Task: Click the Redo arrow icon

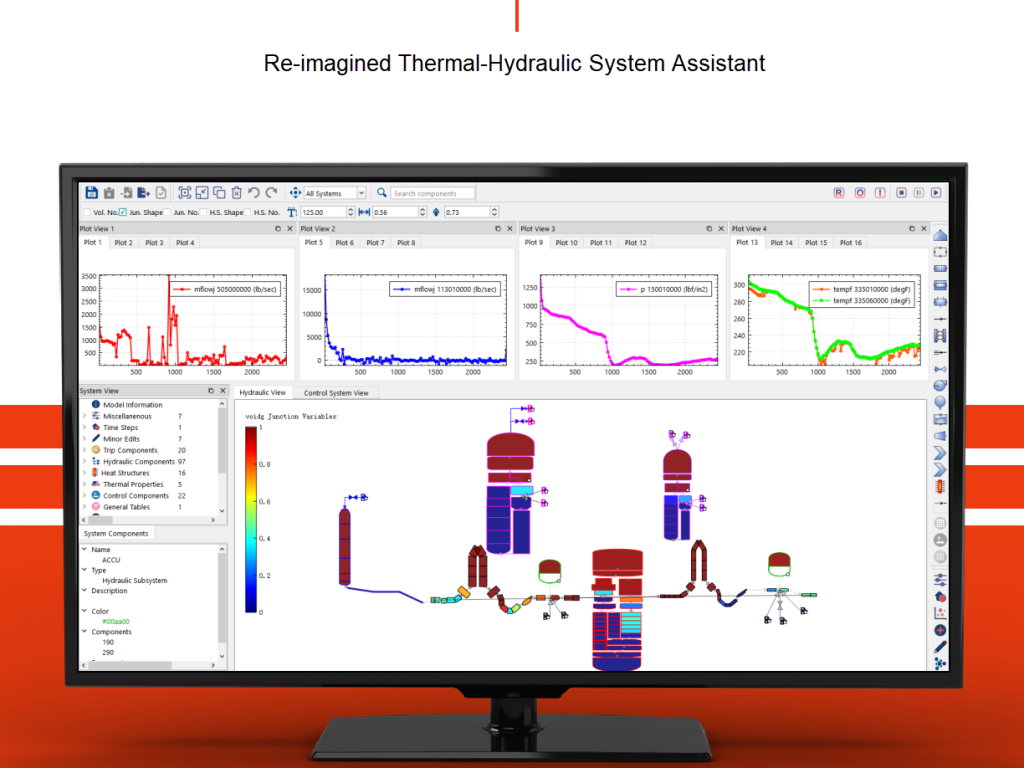Action: [x=271, y=193]
